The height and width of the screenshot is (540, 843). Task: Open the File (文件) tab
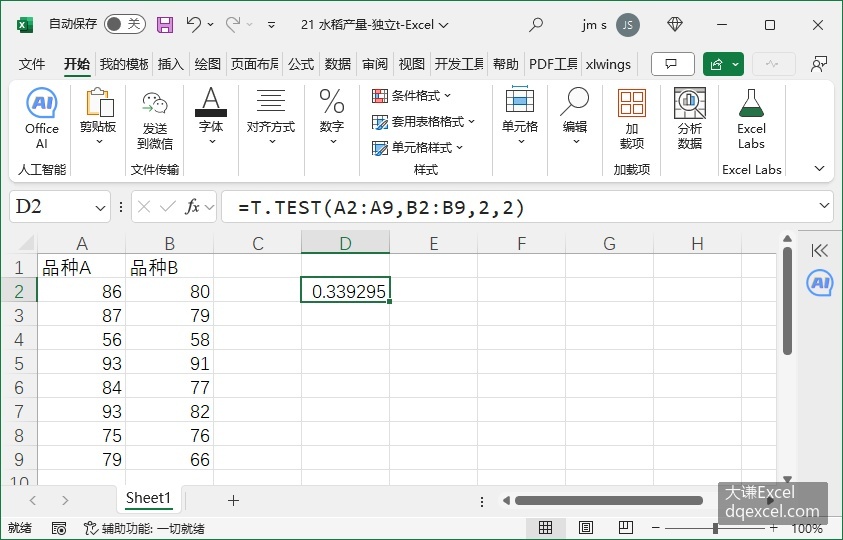[32, 65]
